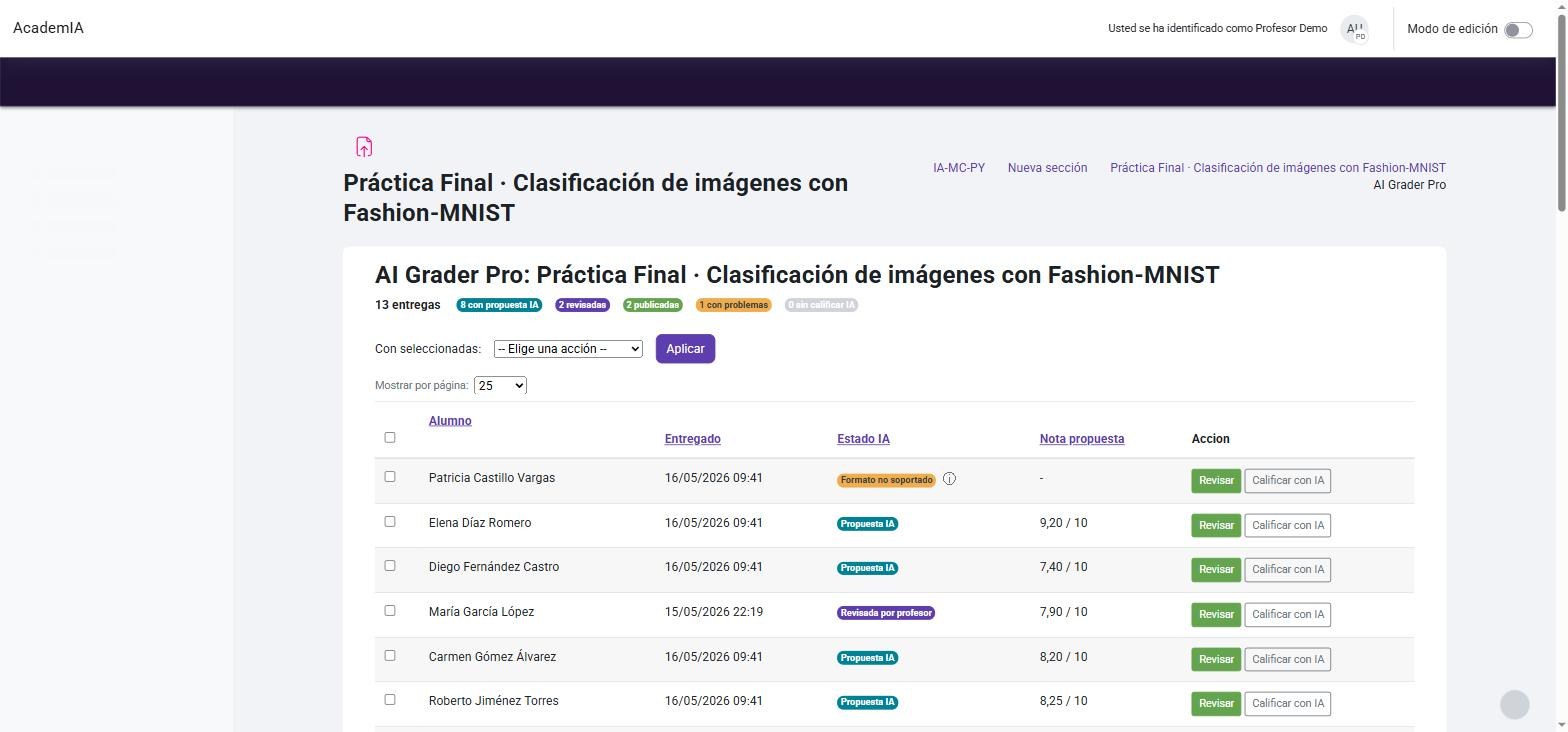The height and width of the screenshot is (732, 1568).
Task: Select Roberto Jiménez Torres row checkbox
Action: click(390, 700)
